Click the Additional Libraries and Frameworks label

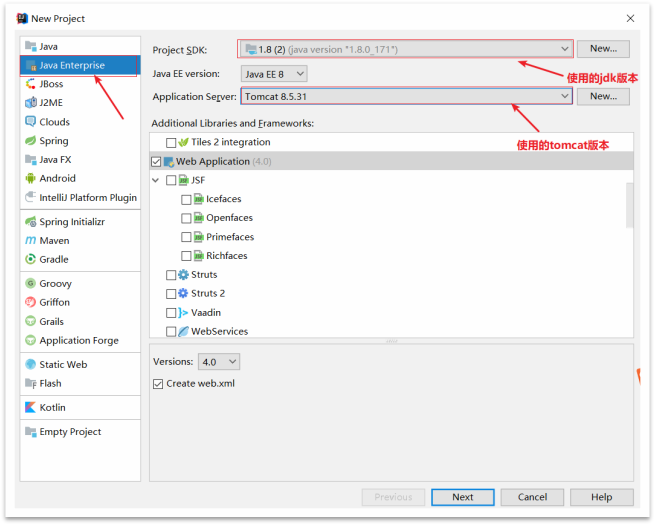(x=233, y=123)
